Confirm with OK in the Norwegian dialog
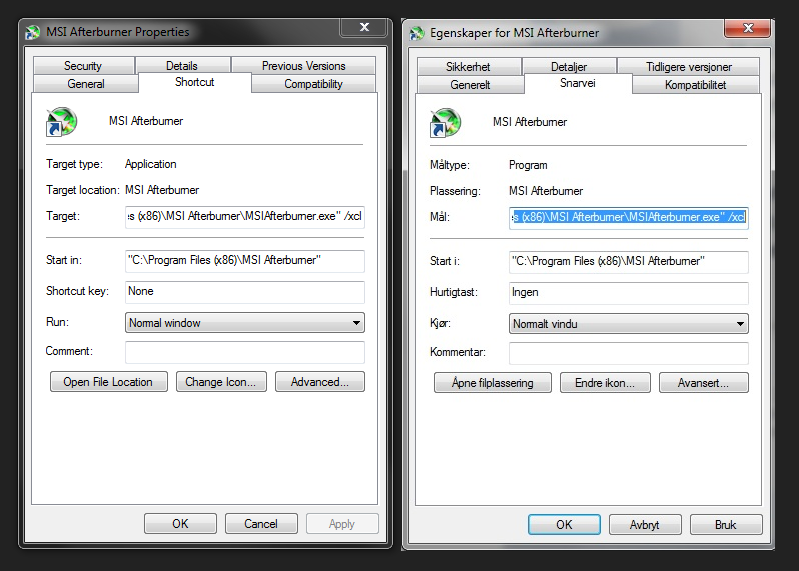Viewport: 799px width, 571px height. point(564,525)
